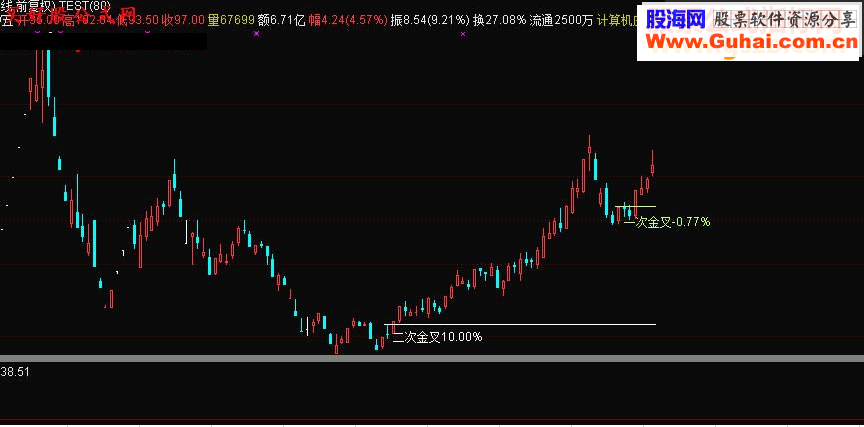Click the magenta marker below 额6.71亿

click(x=256, y=34)
